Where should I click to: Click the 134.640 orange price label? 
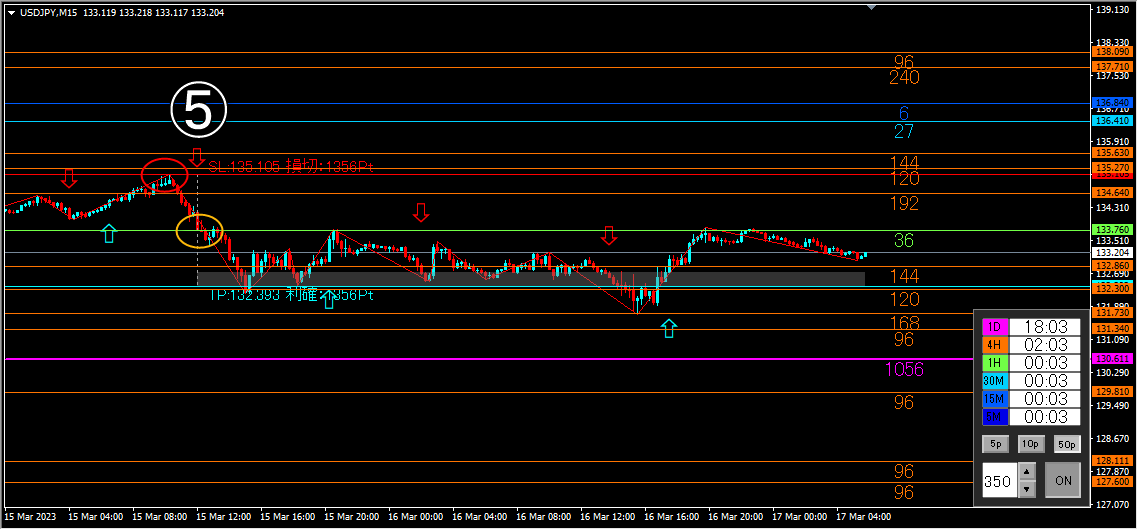click(1113, 193)
